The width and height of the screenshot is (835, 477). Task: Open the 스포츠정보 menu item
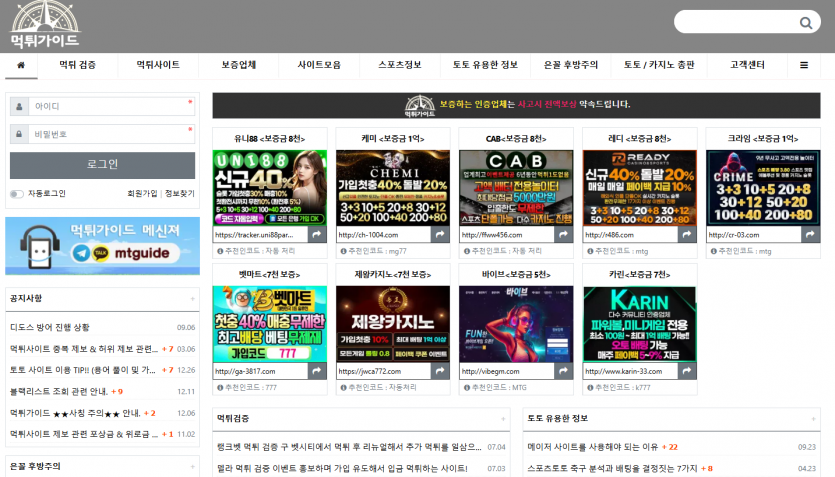(399, 65)
